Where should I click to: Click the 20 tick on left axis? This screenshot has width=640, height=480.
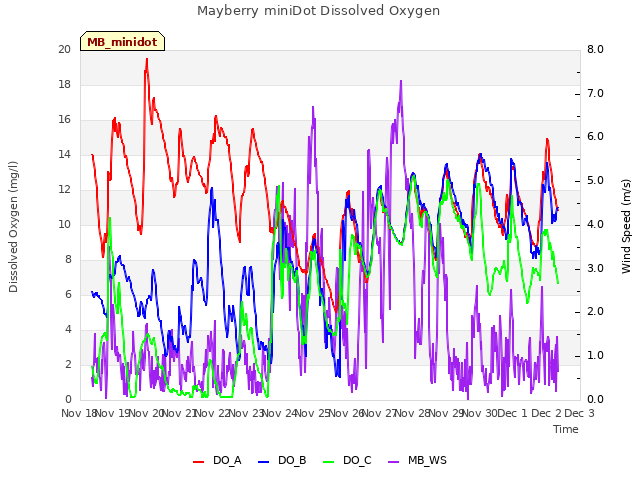(x=64, y=49)
